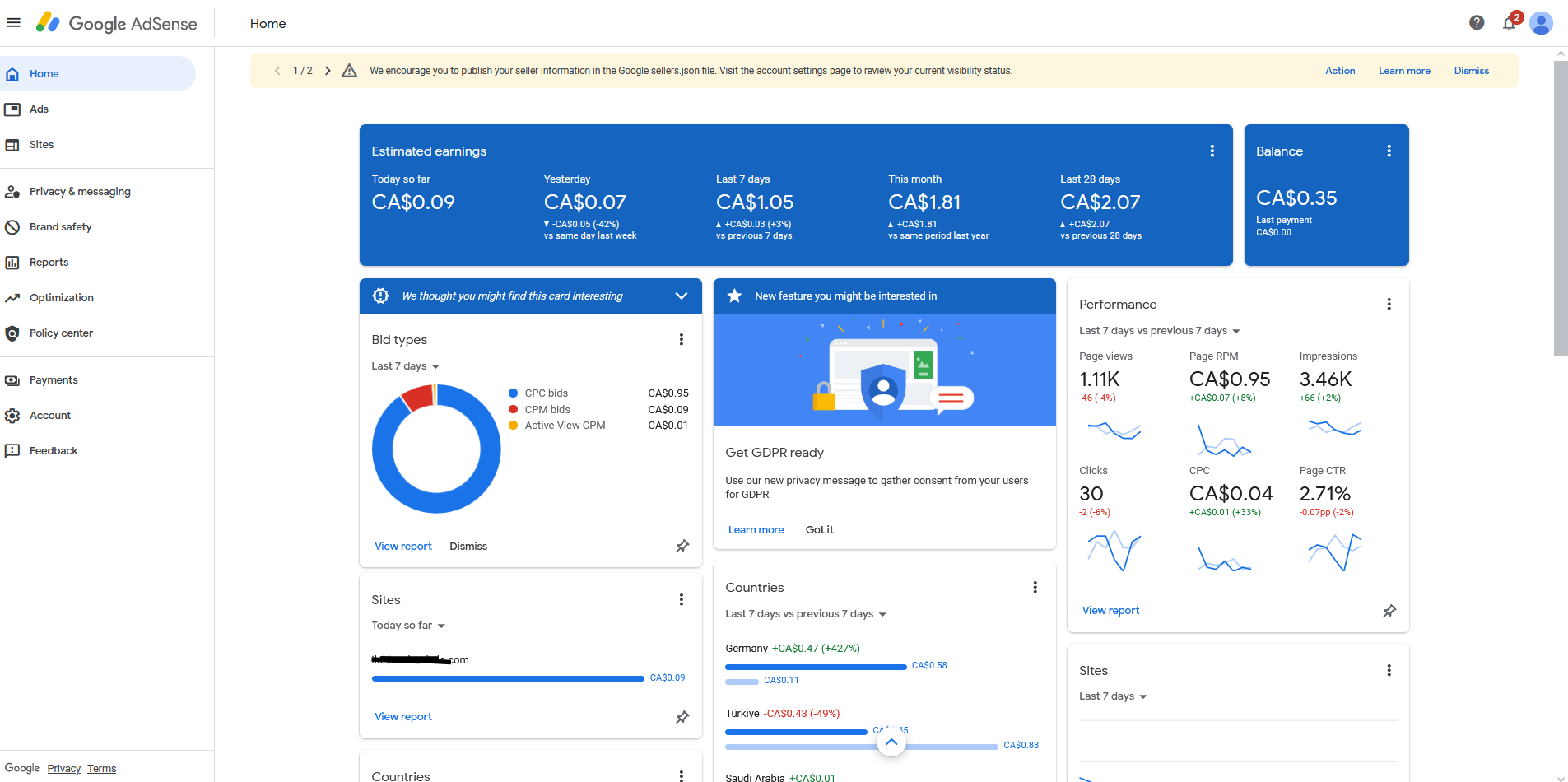Pin the Bid types card
This screenshot has width=1568, height=782.
[682, 546]
